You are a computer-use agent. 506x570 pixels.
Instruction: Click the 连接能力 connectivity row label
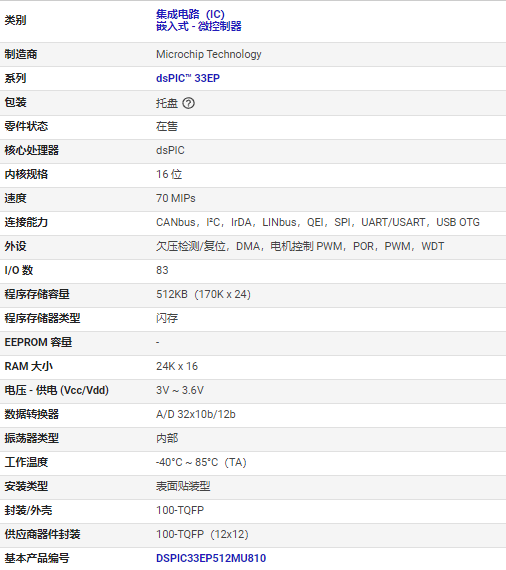[26, 222]
